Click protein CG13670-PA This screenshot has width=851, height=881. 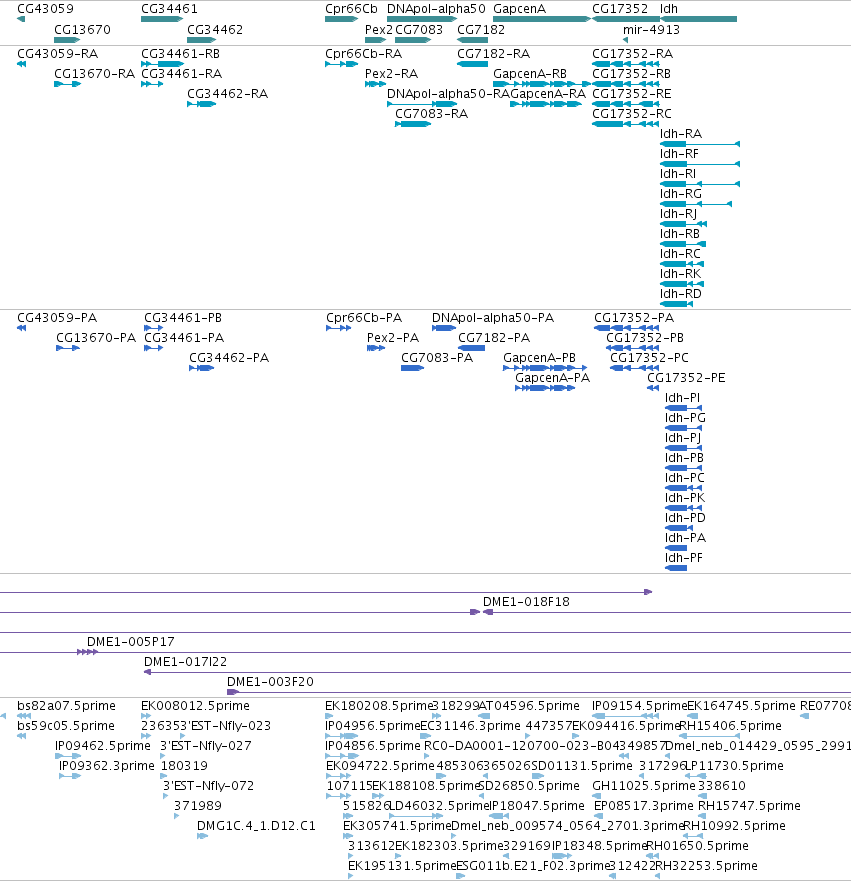(96, 338)
